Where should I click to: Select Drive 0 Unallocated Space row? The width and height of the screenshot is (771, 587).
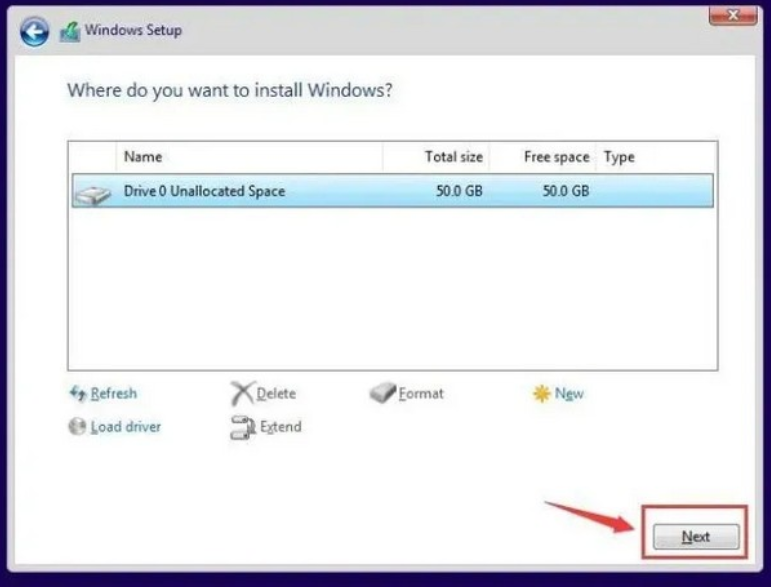tap(392, 191)
